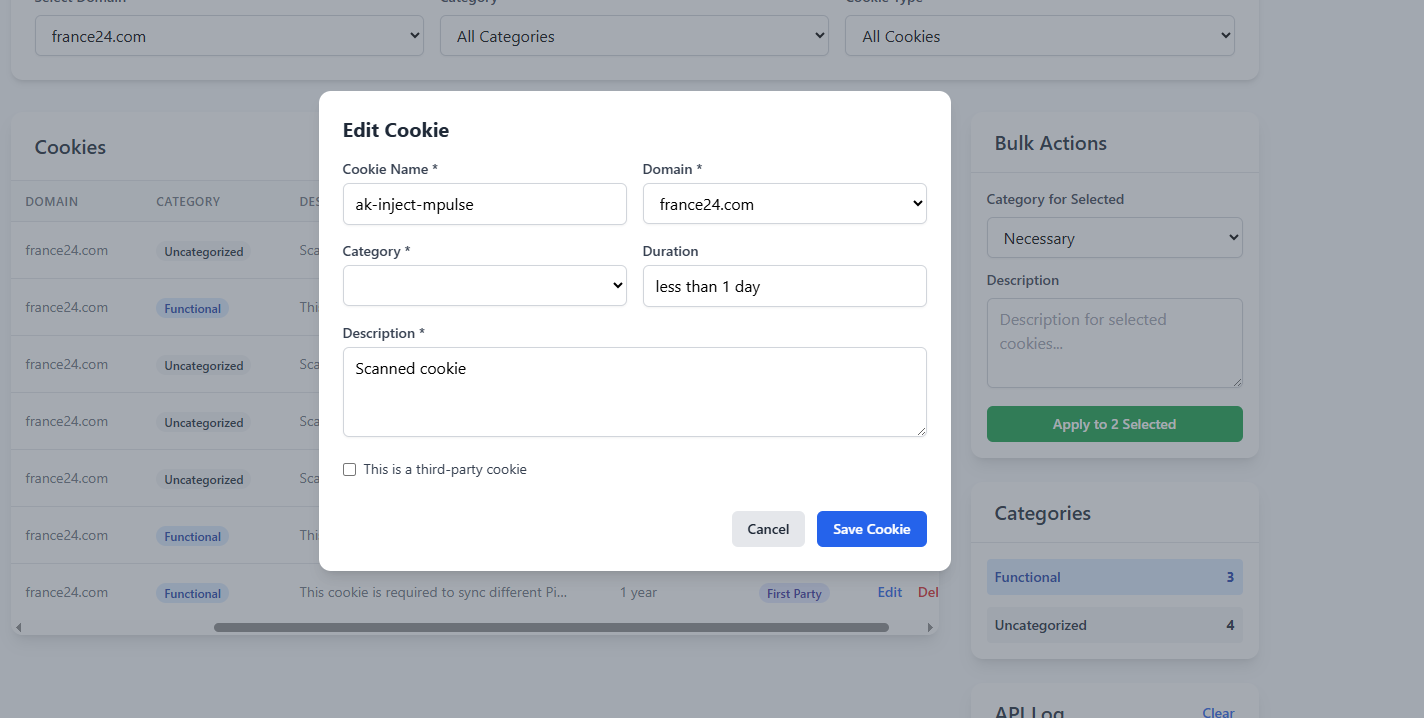Click the Cookie Name field containing ak-inject-mpulse
This screenshot has width=1424, height=718.
[x=484, y=204]
